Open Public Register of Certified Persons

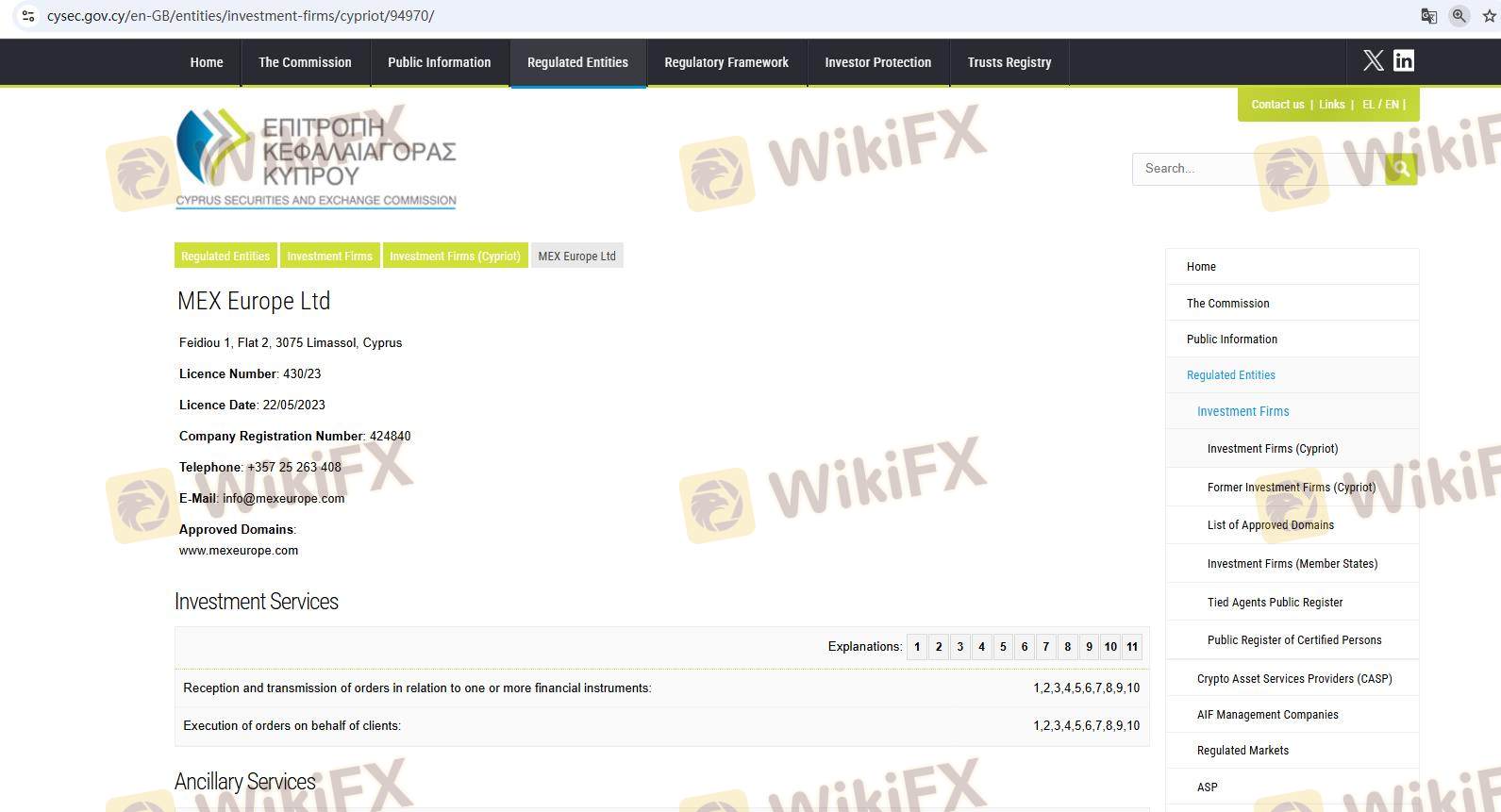coord(1293,640)
